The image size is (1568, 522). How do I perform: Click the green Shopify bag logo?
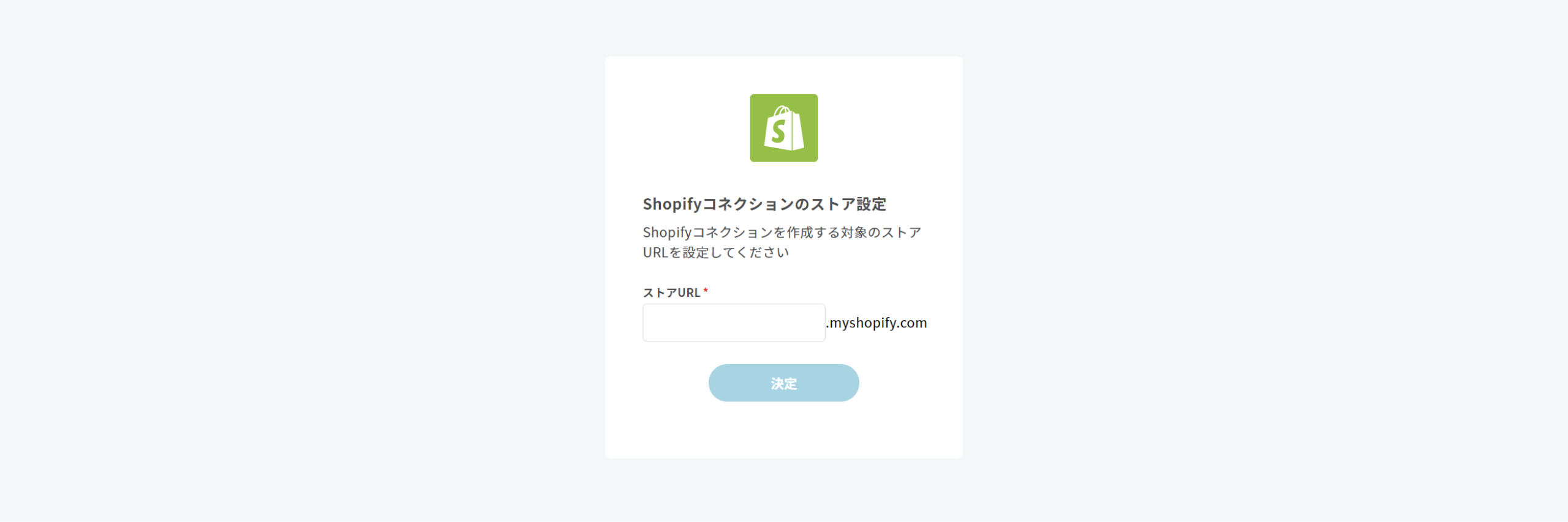(x=783, y=128)
